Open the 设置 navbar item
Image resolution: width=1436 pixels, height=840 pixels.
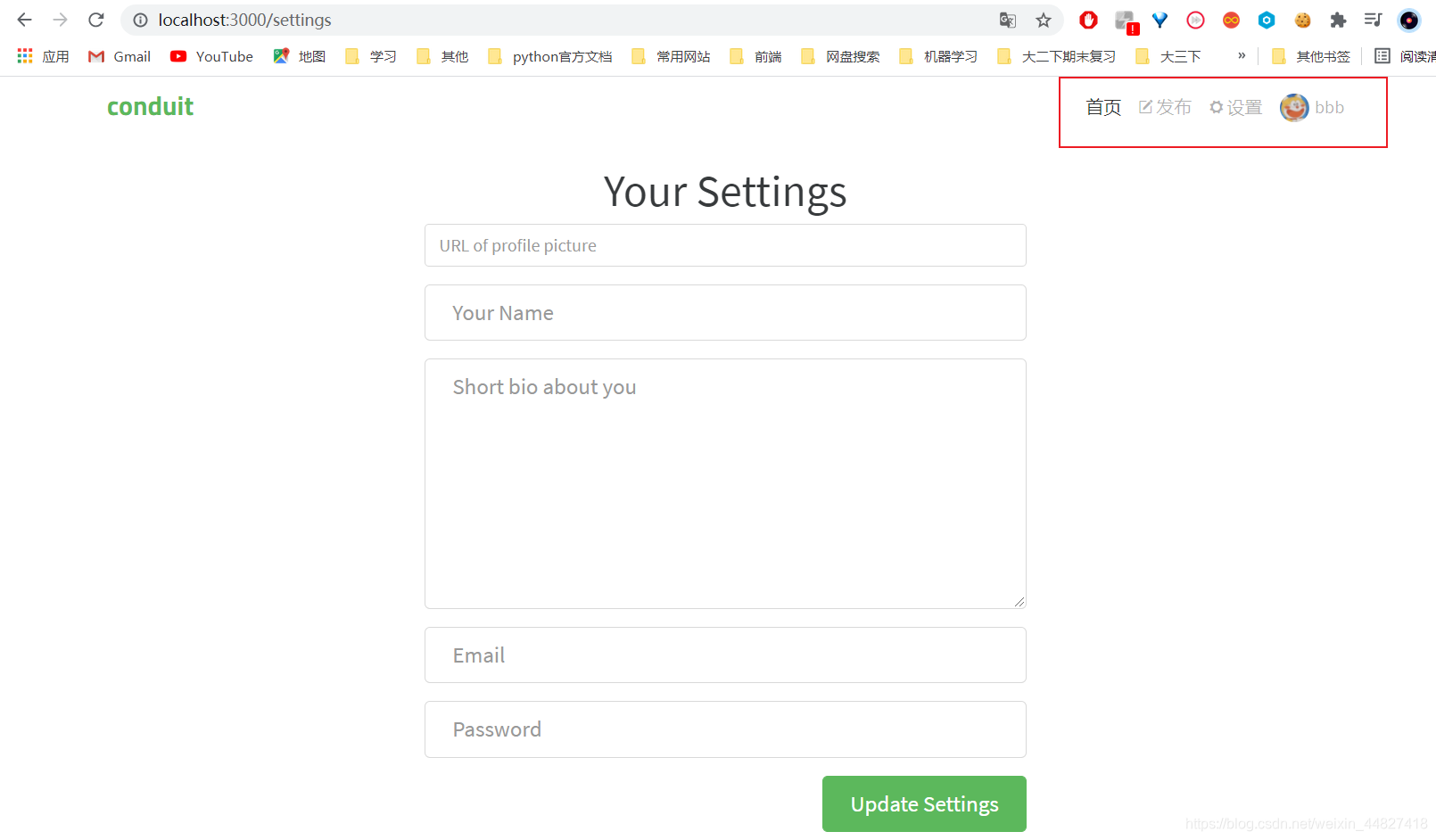[1236, 107]
